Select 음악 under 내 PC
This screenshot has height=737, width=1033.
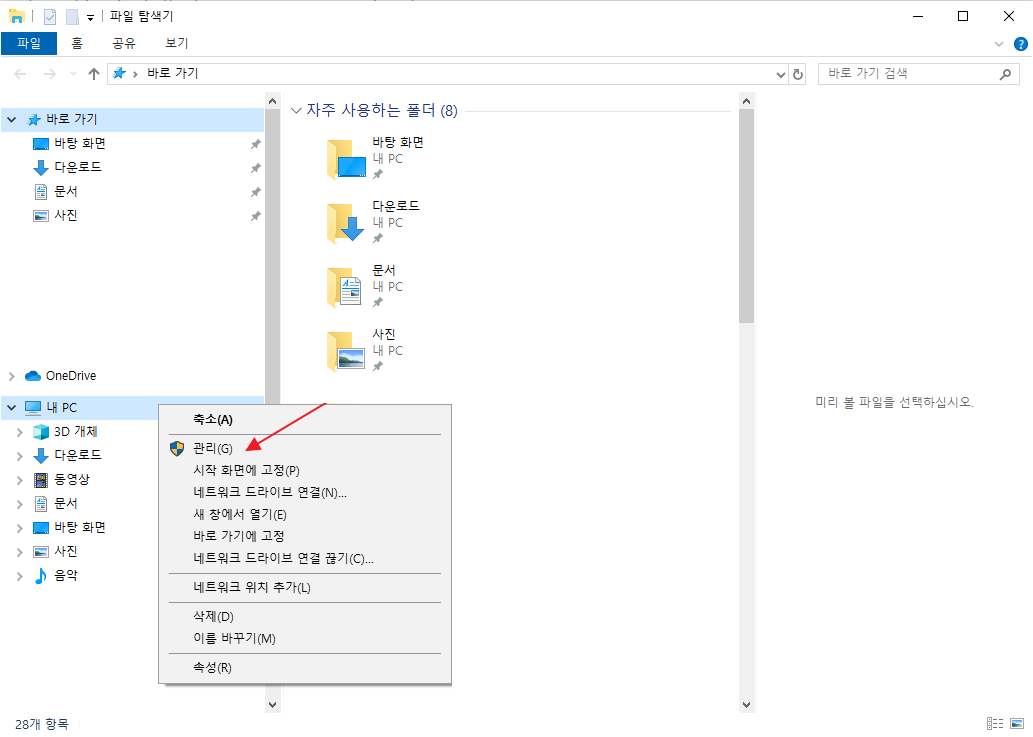click(x=66, y=576)
